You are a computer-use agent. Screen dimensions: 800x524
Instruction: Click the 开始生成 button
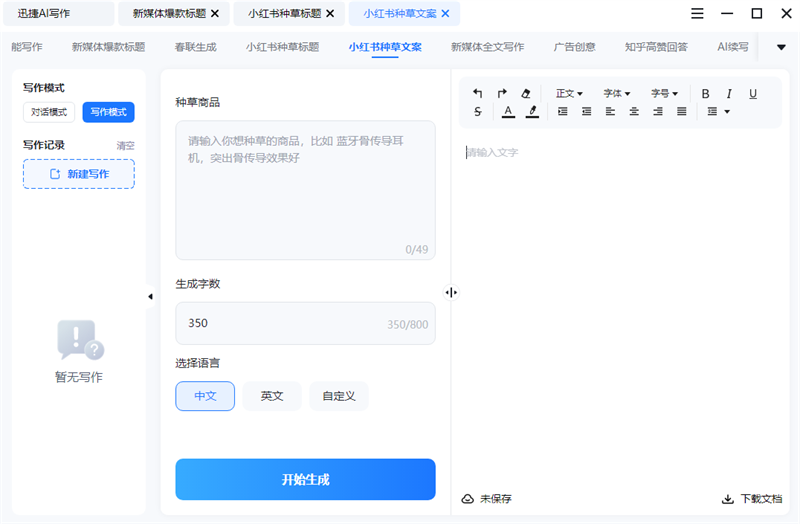[305, 479]
